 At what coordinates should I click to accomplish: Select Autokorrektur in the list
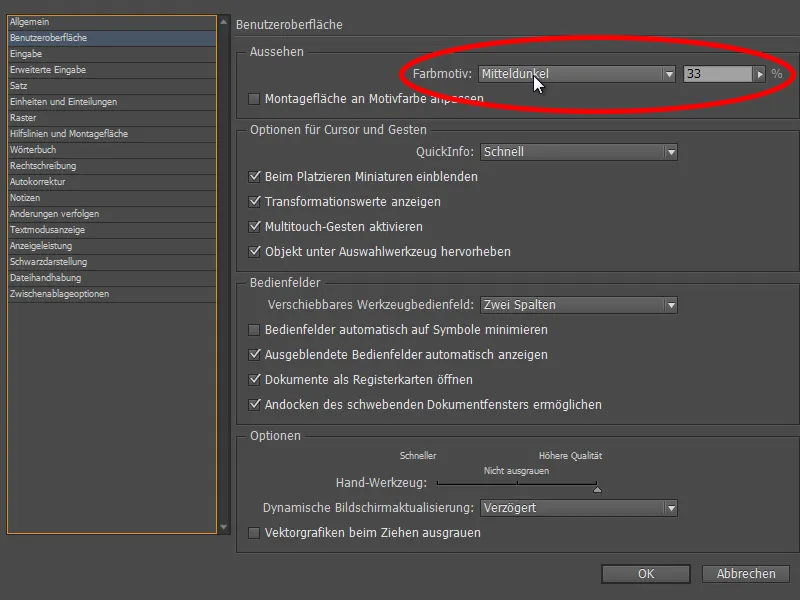coord(112,182)
